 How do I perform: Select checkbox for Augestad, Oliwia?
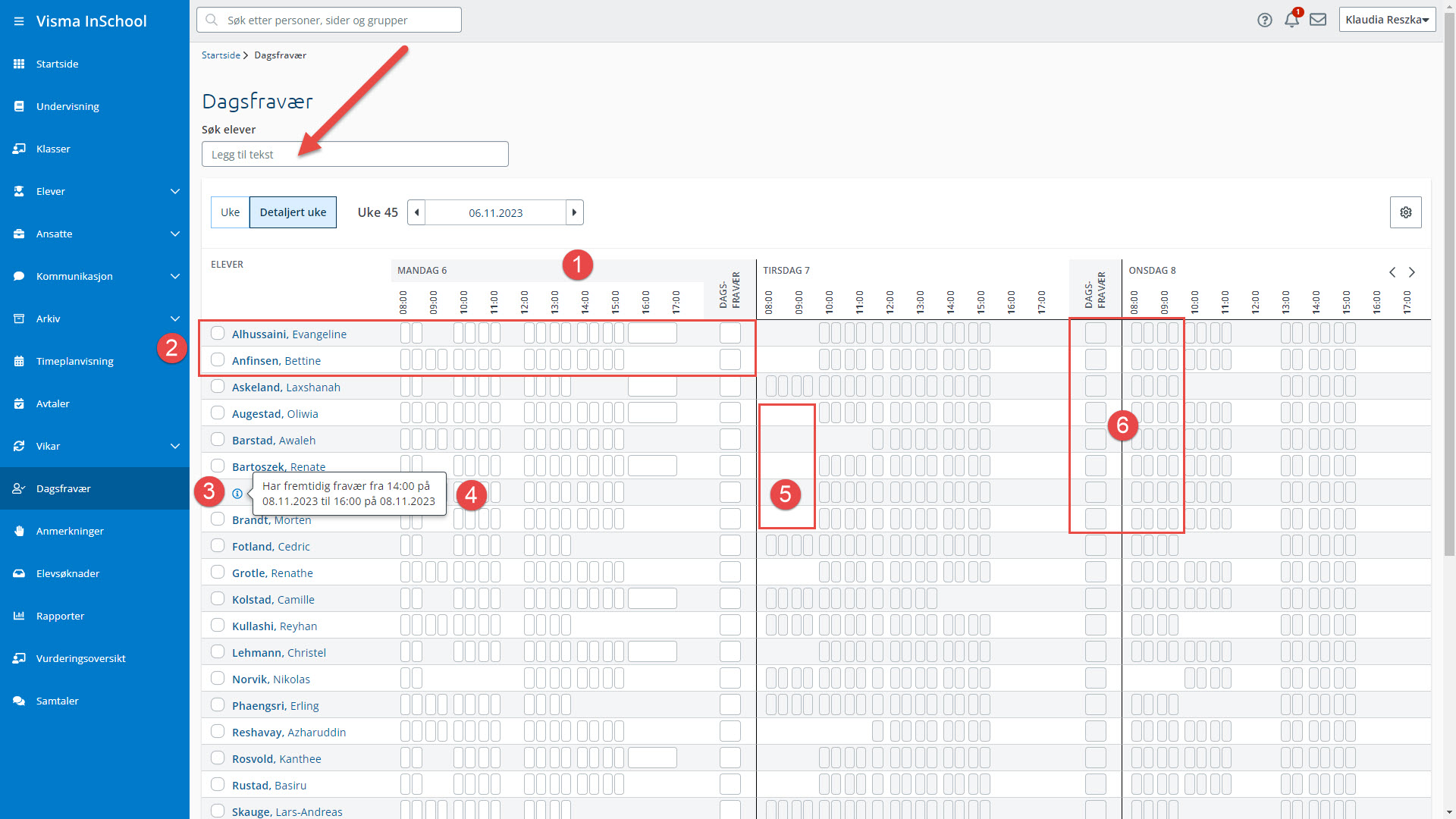tap(218, 413)
